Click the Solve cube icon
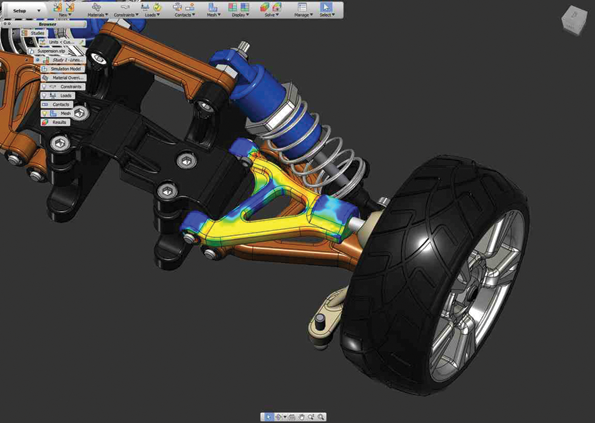Viewport: 595px width, 423px height. [264, 7]
